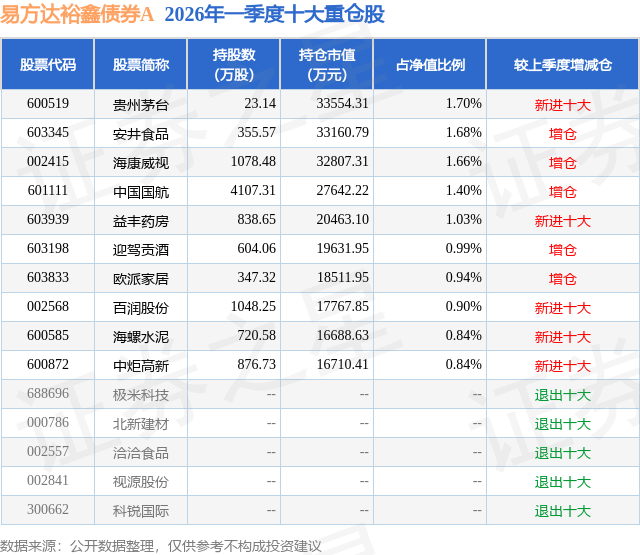Click the 占净值比例 column header
This screenshot has width=640, height=555.
tap(430, 64)
